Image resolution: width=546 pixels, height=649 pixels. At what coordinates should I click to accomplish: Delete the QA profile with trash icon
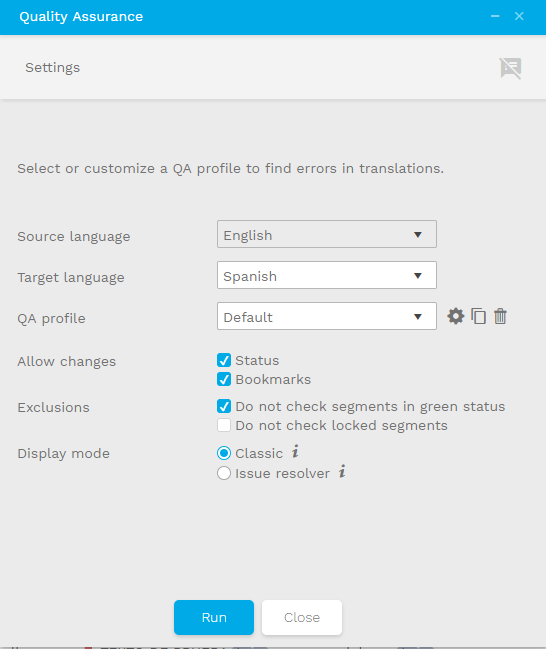pos(500,316)
